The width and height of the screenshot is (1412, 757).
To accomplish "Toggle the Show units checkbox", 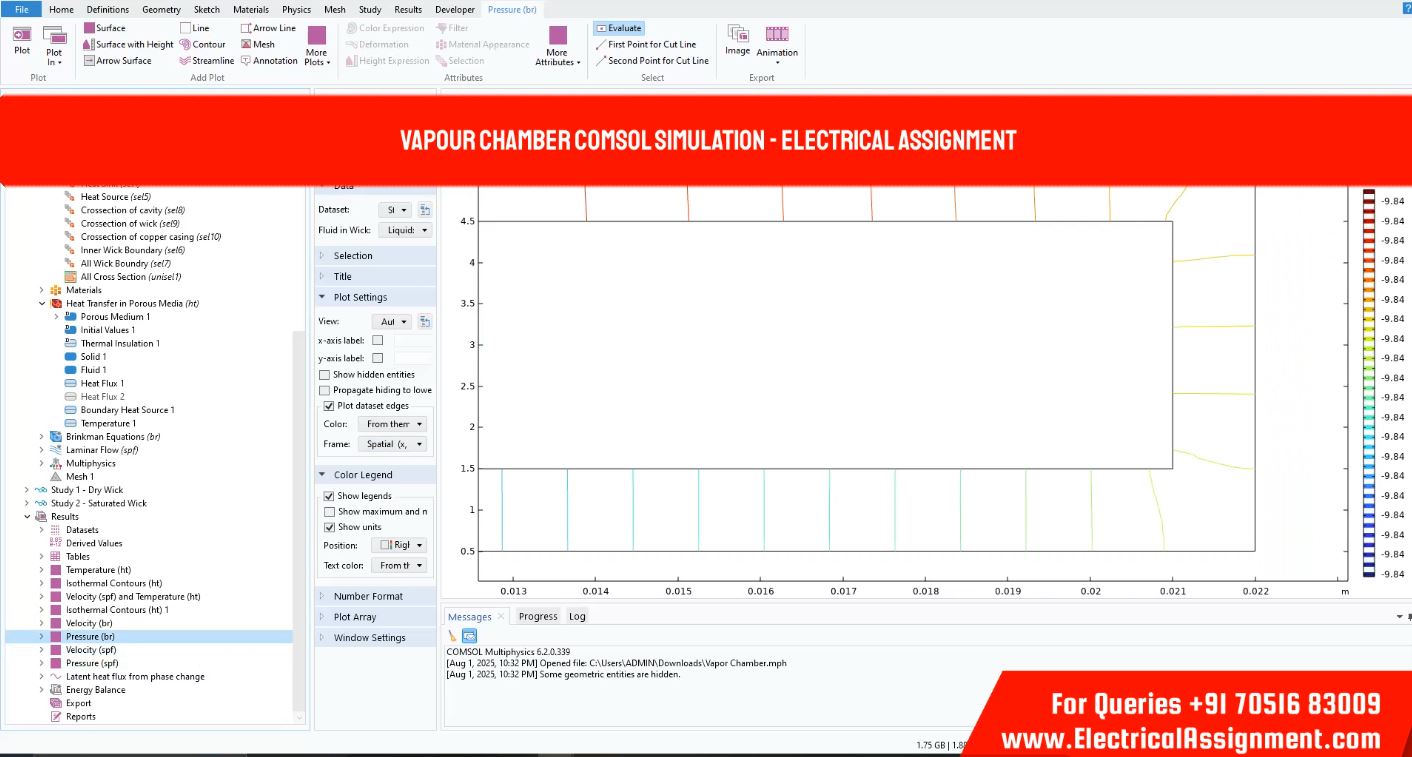I will pyautogui.click(x=329, y=527).
